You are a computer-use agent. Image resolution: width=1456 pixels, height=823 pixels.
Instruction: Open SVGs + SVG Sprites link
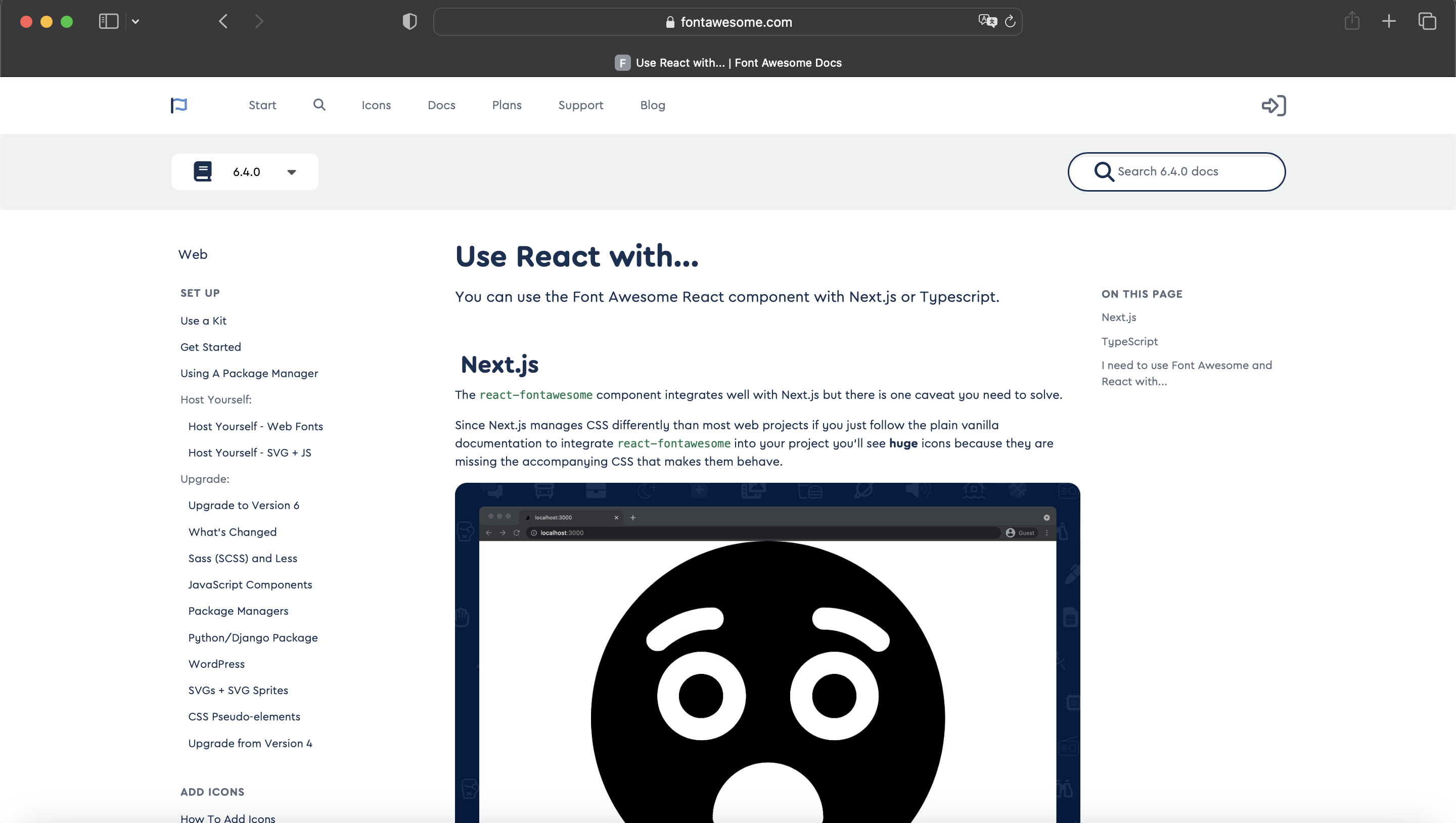coord(238,690)
